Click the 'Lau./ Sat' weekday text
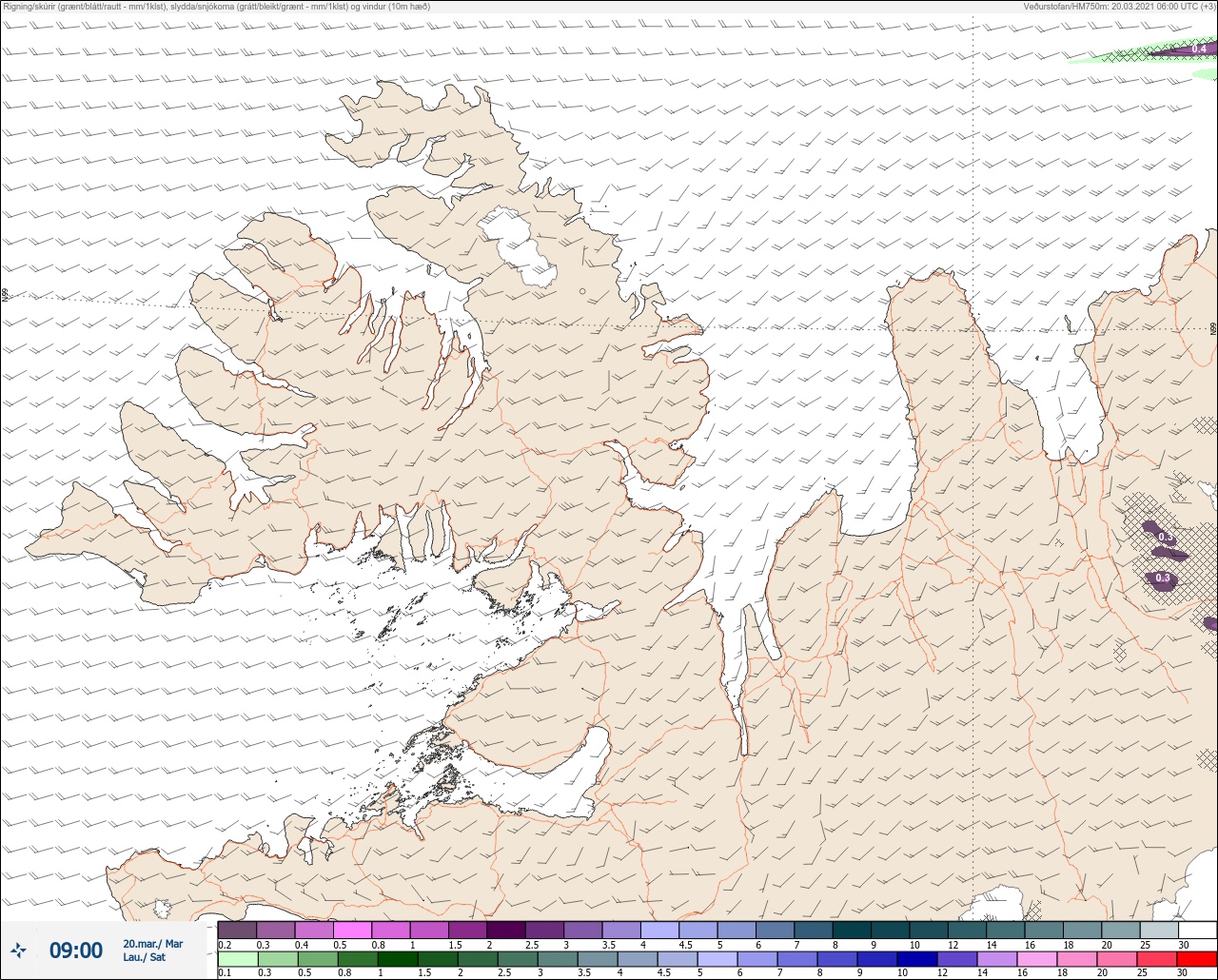 pos(144,957)
